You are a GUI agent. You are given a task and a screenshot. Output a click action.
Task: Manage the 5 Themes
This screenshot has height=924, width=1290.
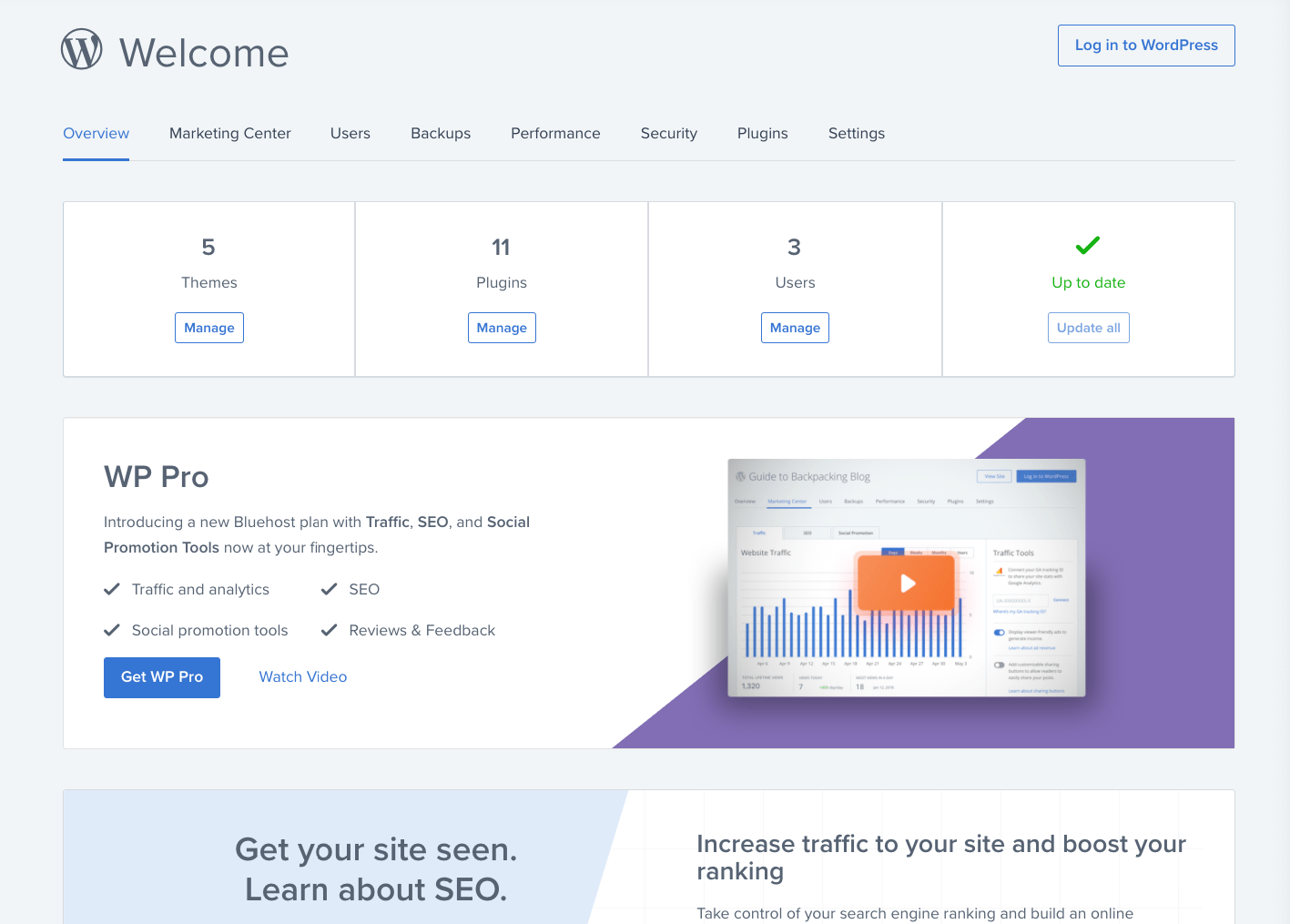pos(209,328)
